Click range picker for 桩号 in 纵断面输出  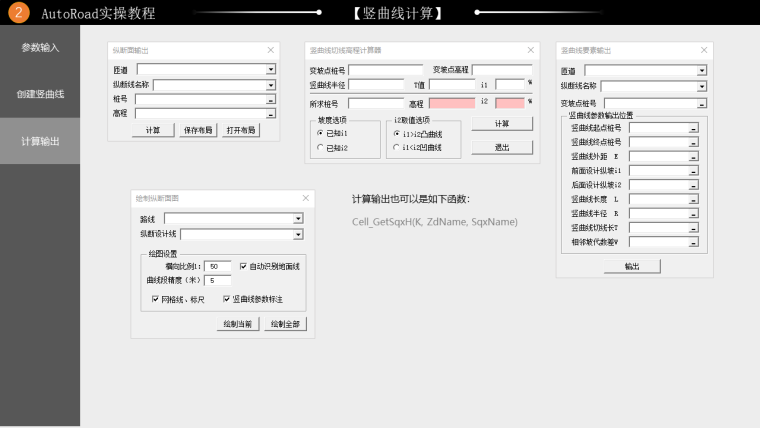[x=271, y=99]
